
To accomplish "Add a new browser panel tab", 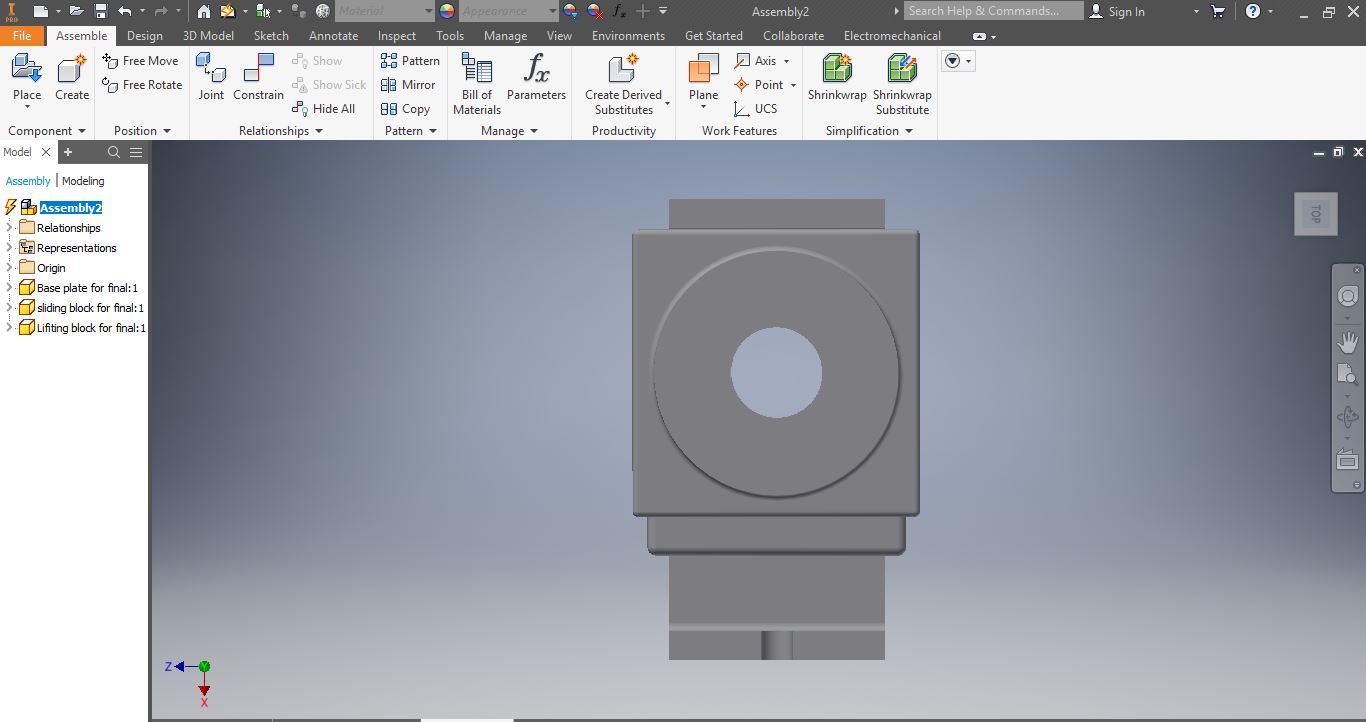I will (68, 152).
